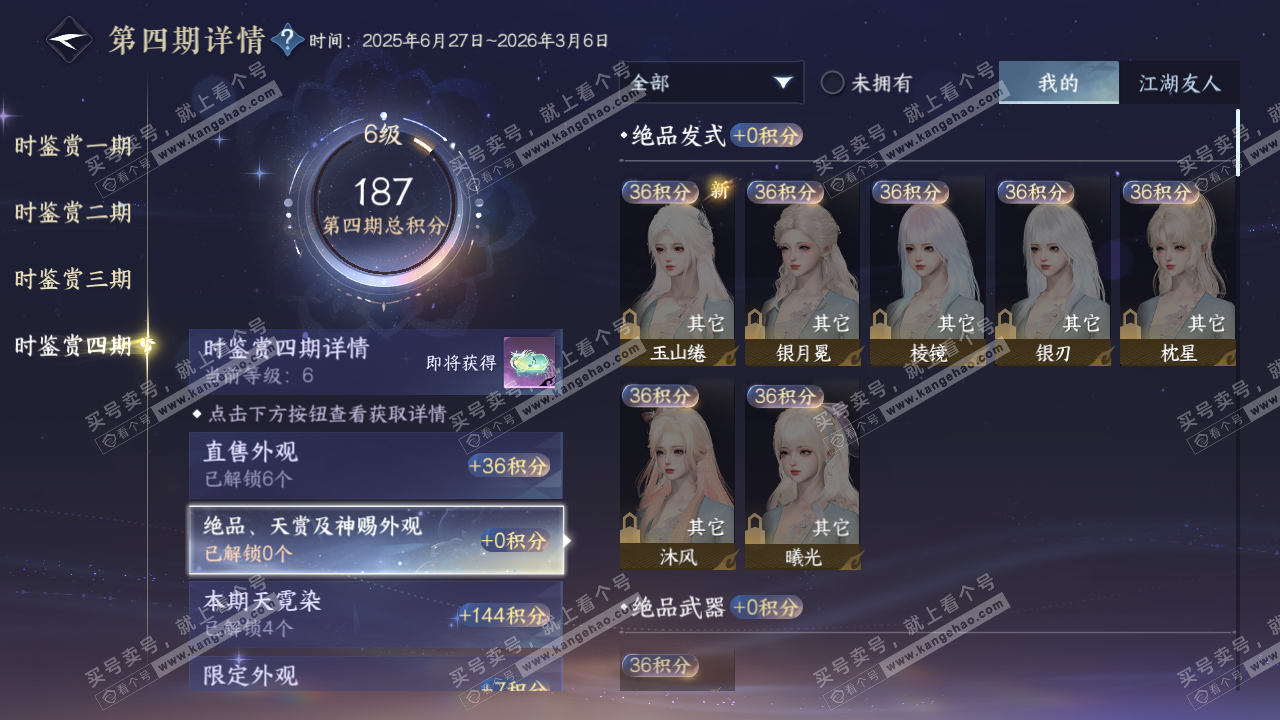Select the 银刃 hairstyle card
The height and width of the screenshot is (720, 1280).
pos(1053,272)
